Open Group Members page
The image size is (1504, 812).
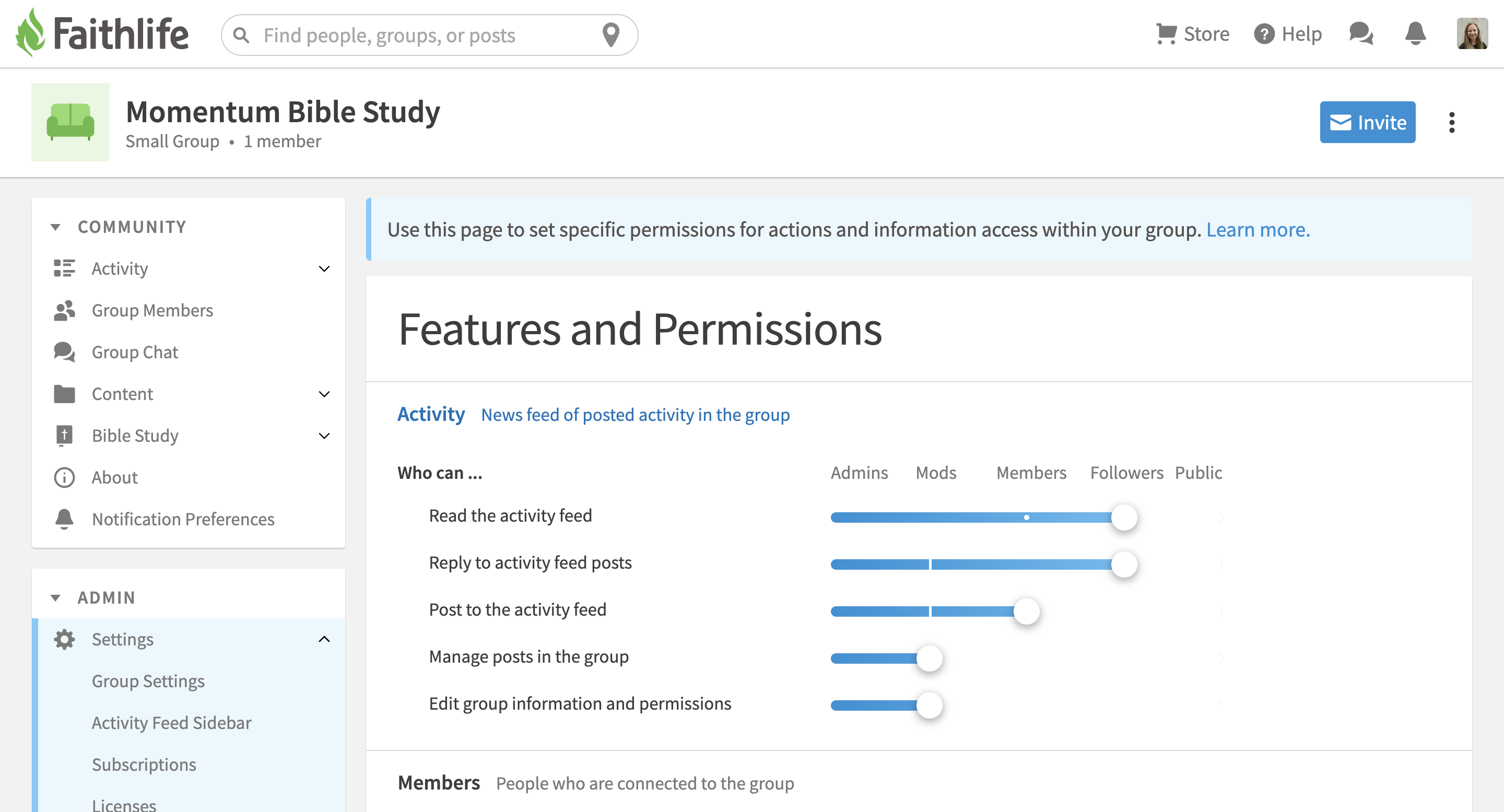pyautogui.click(x=152, y=310)
